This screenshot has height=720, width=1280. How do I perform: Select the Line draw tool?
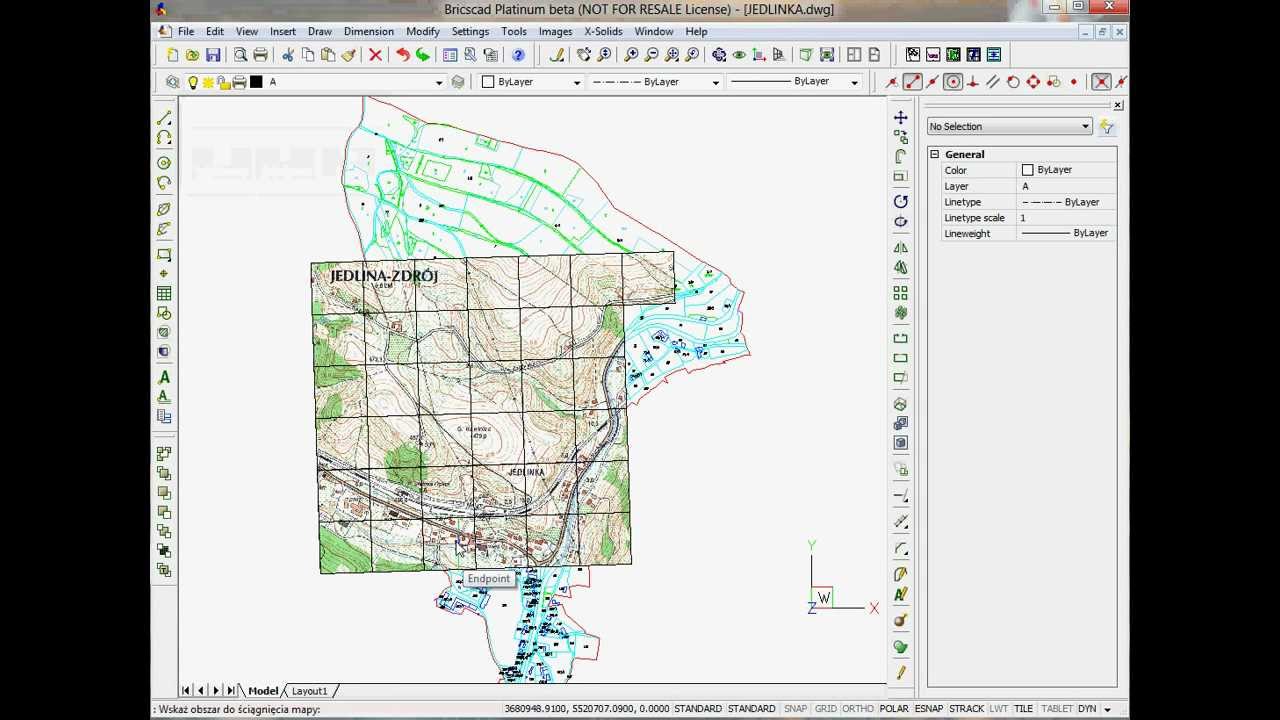tap(164, 118)
